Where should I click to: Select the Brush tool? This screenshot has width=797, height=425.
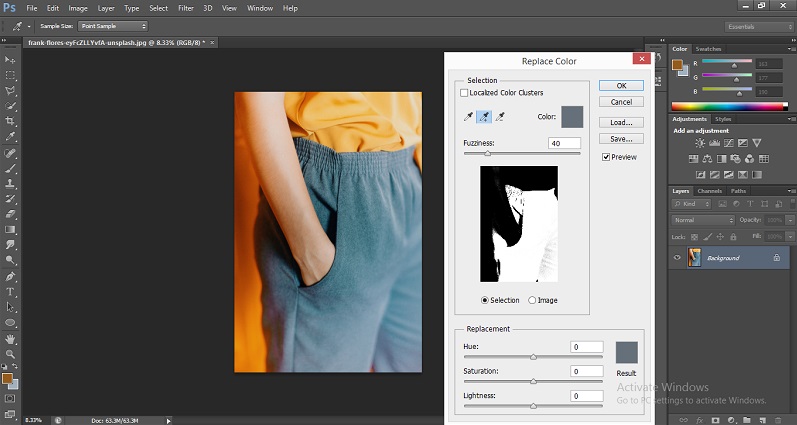click(10, 168)
